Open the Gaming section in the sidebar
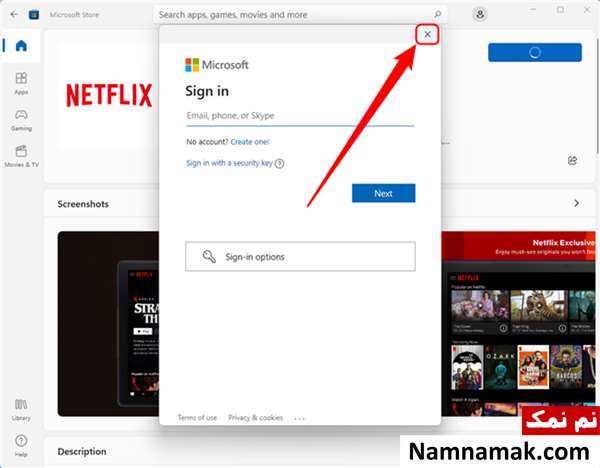 21,120
